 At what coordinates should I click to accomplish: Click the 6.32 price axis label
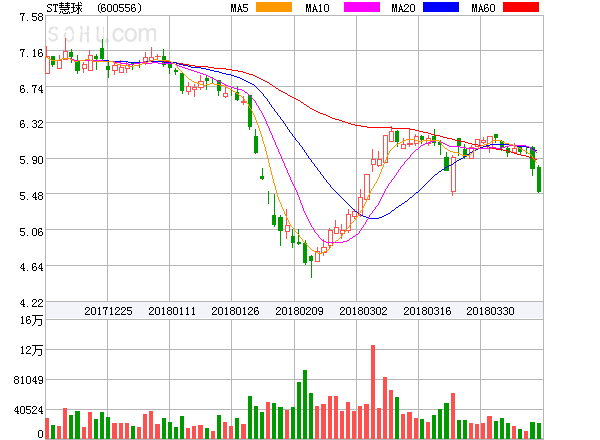(31, 124)
